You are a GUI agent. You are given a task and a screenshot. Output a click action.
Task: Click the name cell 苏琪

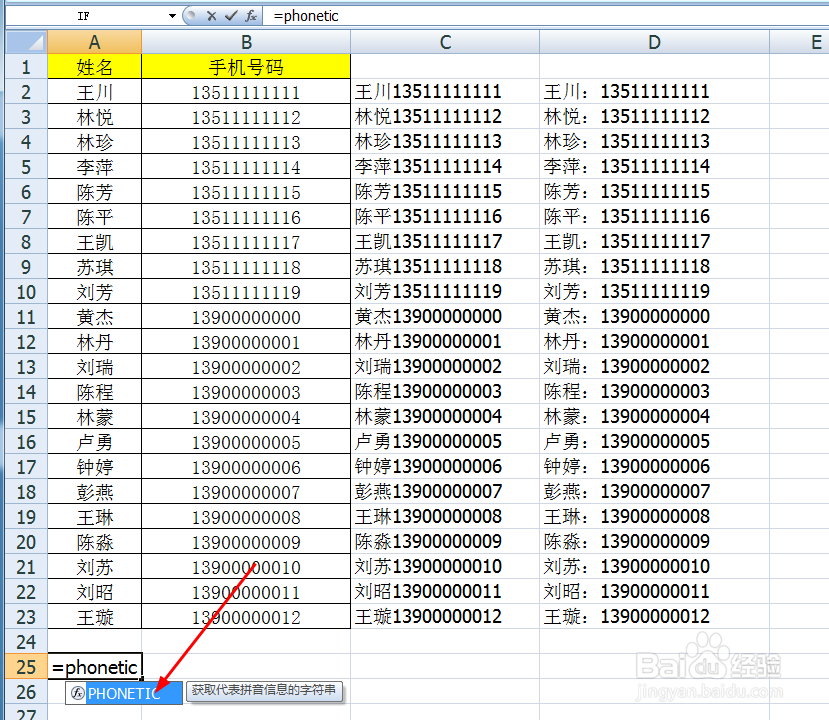(x=95, y=267)
